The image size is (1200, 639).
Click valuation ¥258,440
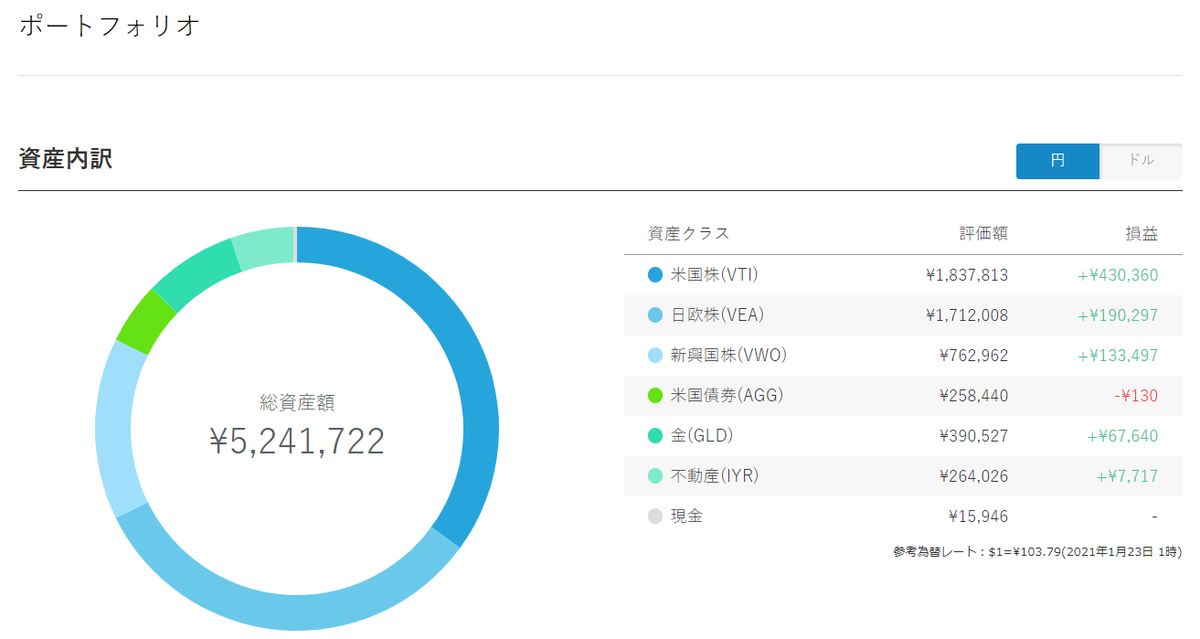pyautogui.click(x=974, y=396)
